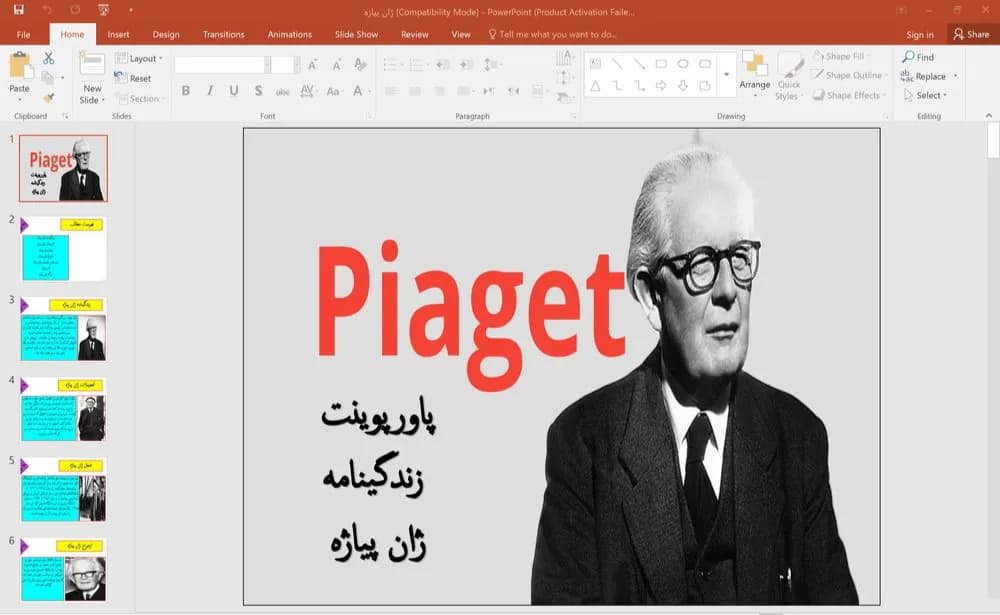Open the File menu
The width and height of the screenshot is (1000, 615).
click(24, 34)
